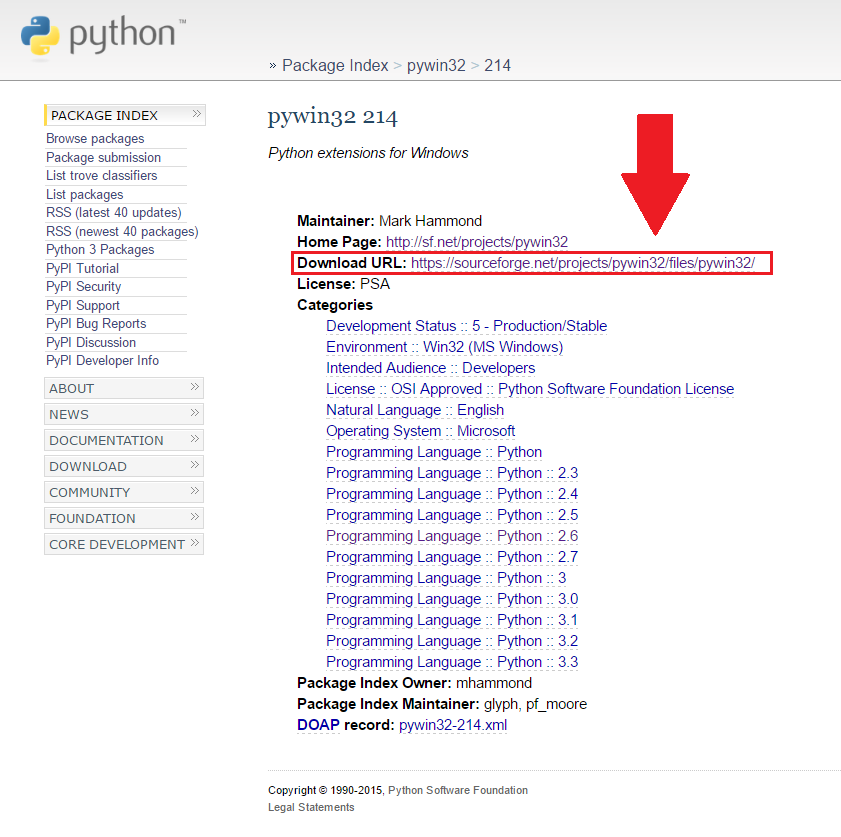Open List trove classifiers

click(101, 176)
